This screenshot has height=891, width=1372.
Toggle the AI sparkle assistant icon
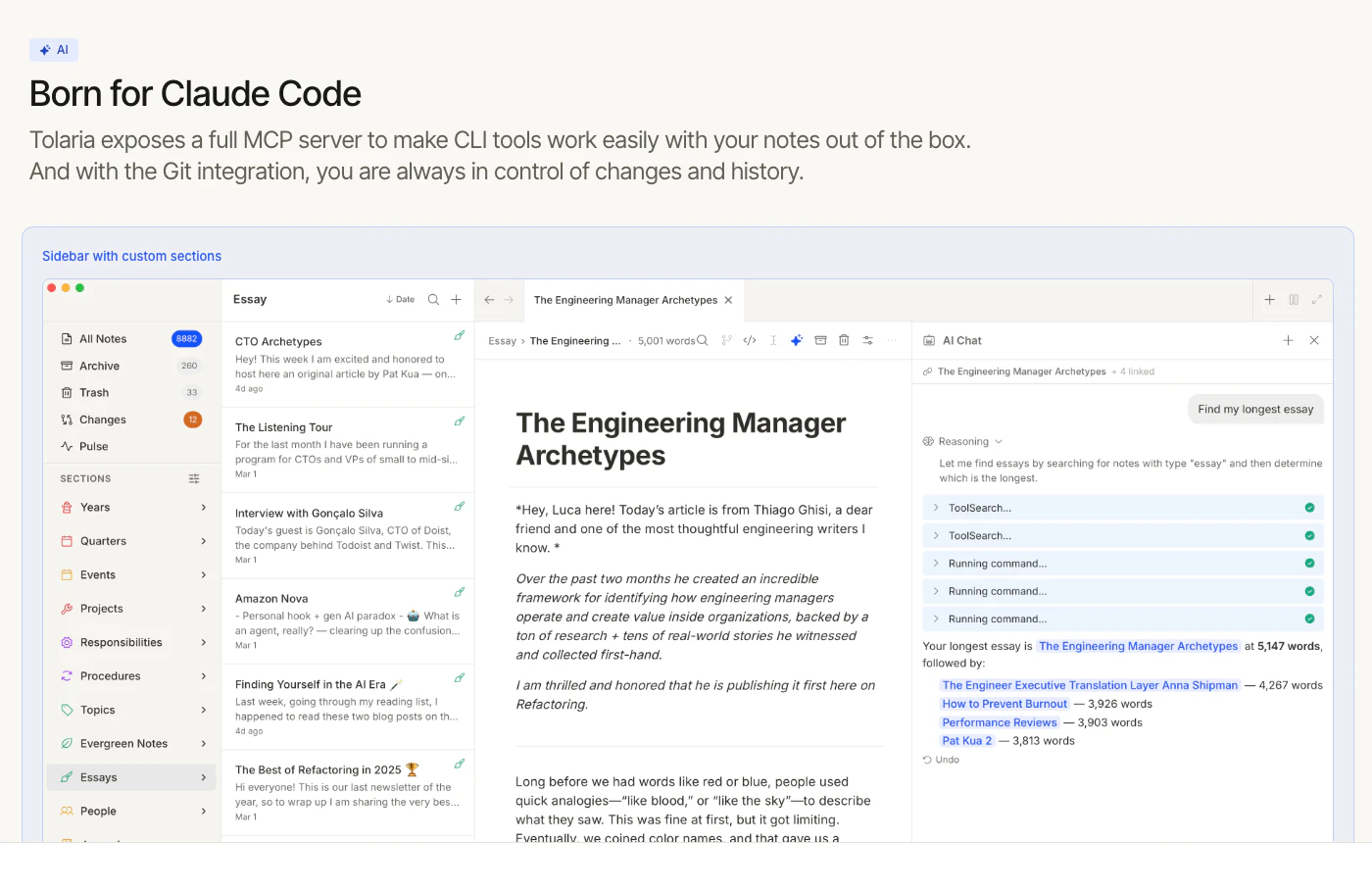[x=797, y=341]
